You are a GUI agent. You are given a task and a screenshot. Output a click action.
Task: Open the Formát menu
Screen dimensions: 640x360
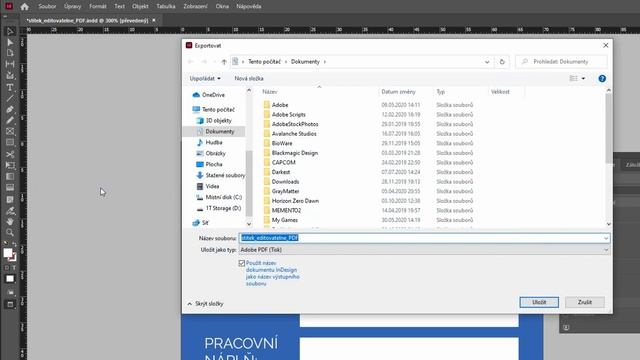point(98,7)
